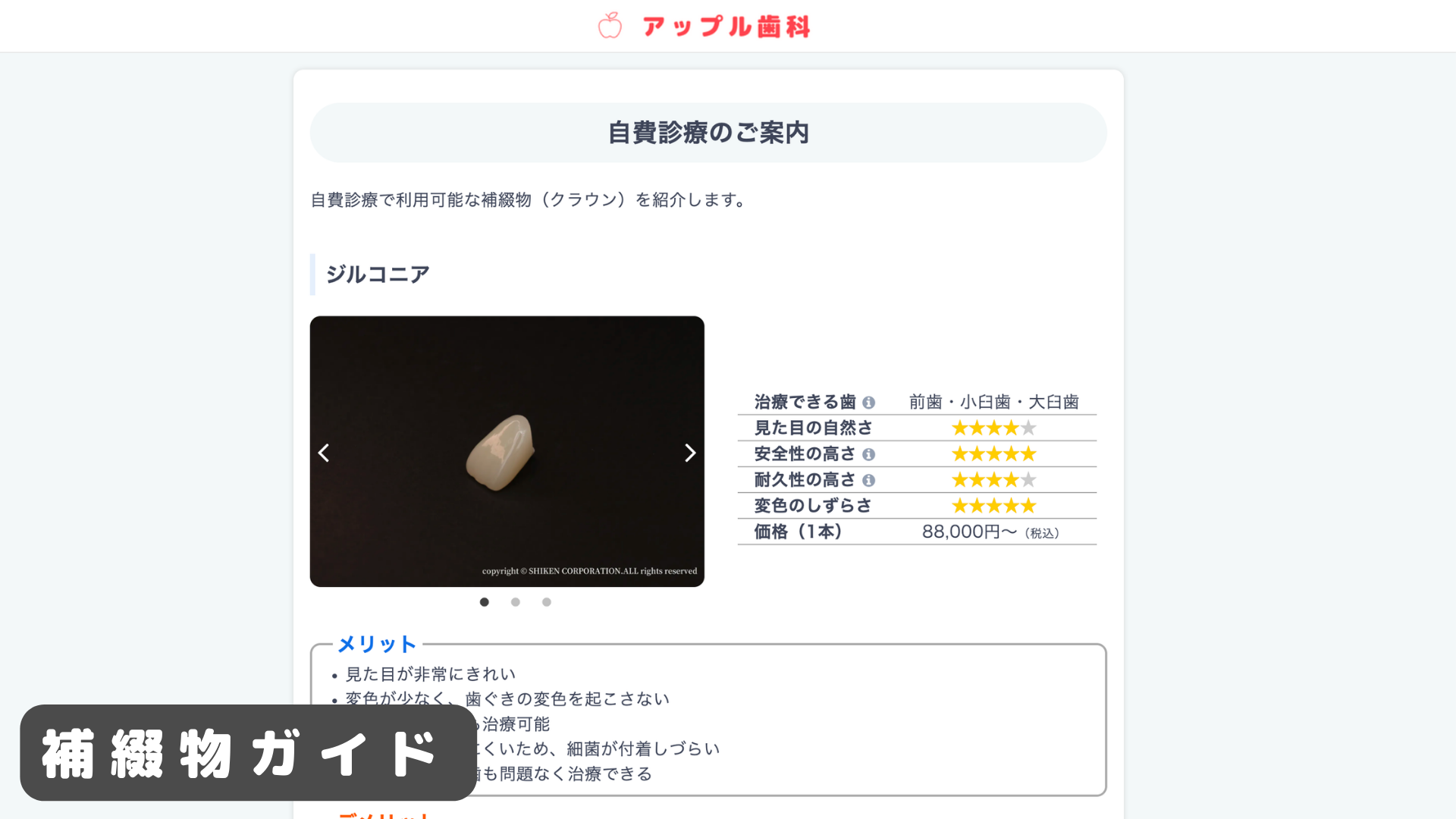1456x819 pixels.
Task: Click the 自費診療のご案内 heading banner
Action: pos(708,133)
